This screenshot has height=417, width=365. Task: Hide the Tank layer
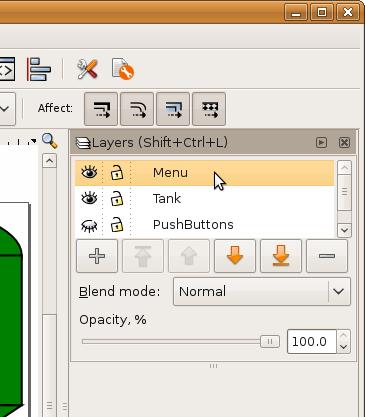(x=89, y=199)
